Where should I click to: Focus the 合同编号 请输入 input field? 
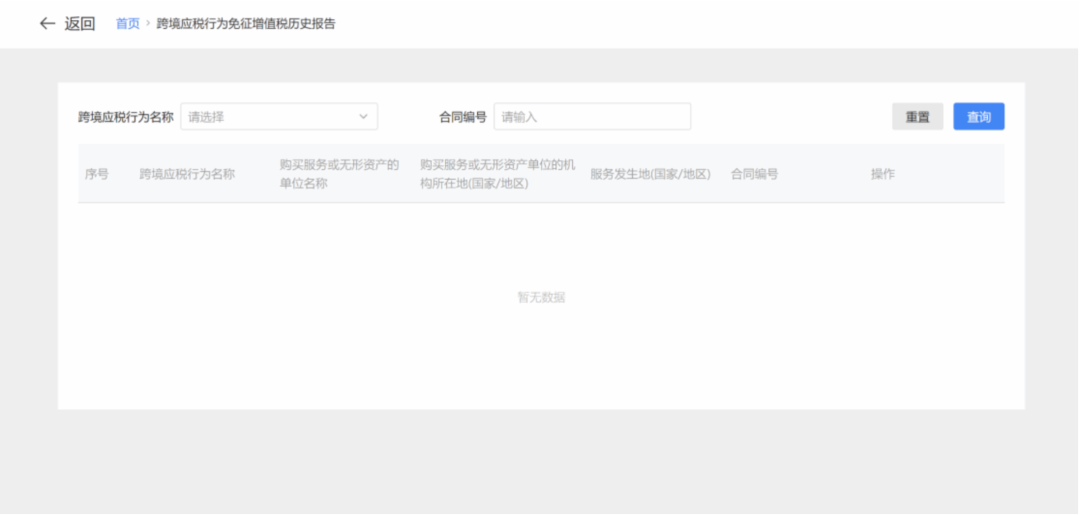point(592,117)
